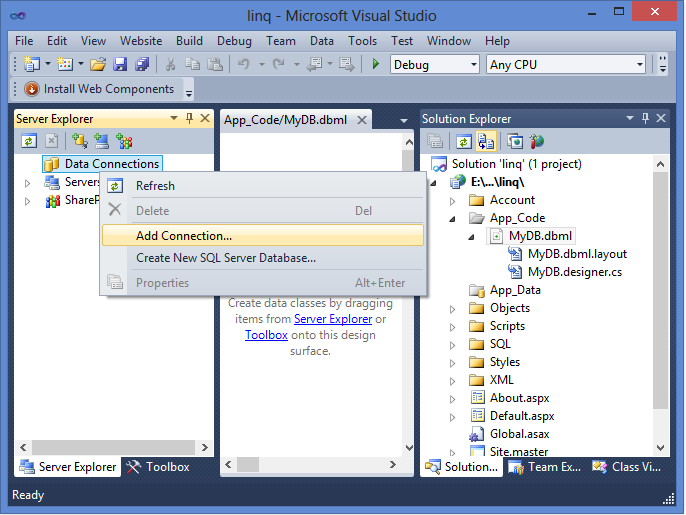Click Solution Explorer Properties icon
Screen dimensions: 686x515
pyautogui.click(x=435, y=141)
